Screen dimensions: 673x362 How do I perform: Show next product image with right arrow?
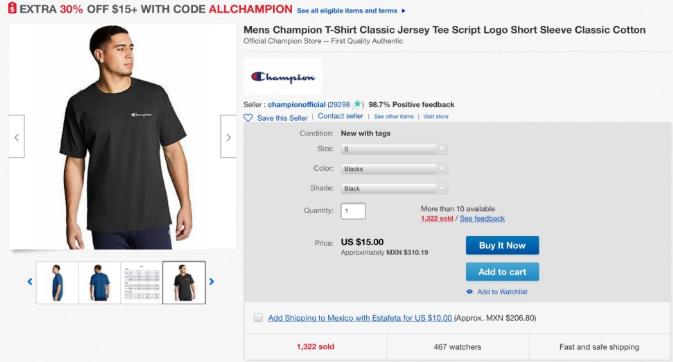228,137
